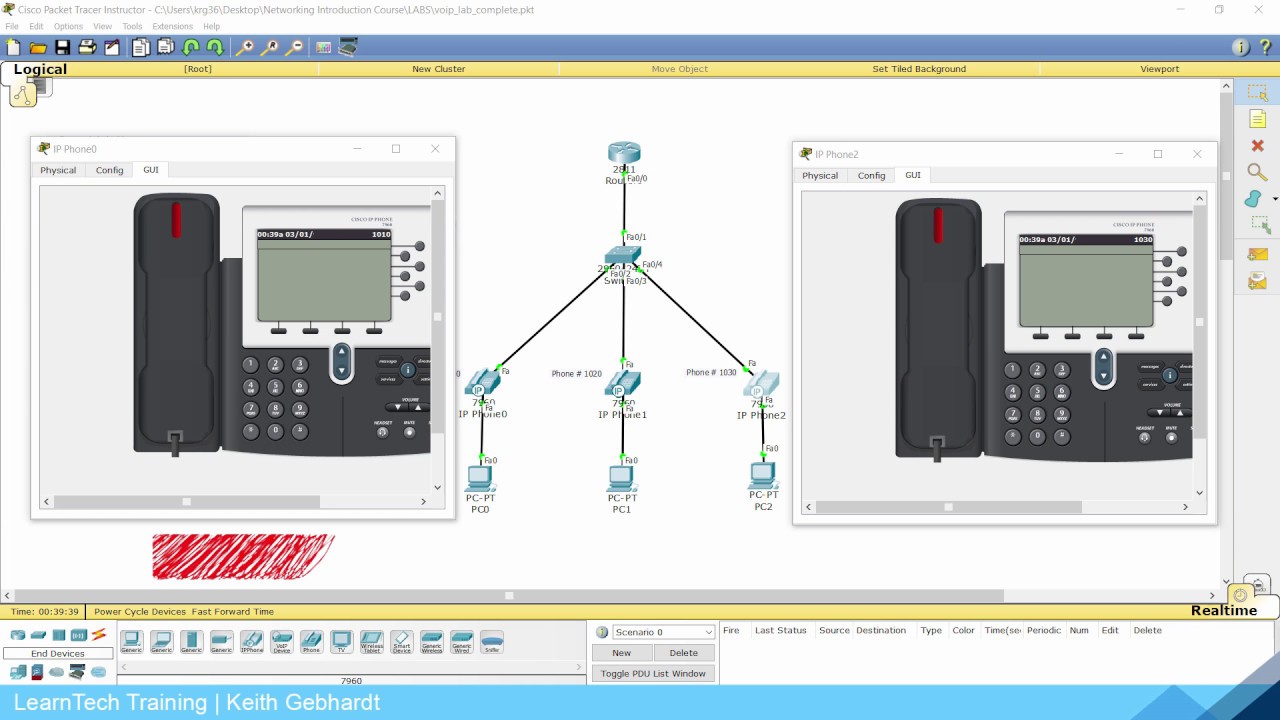Click Fast Forward Time
1280x720 pixels.
pos(233,611)
